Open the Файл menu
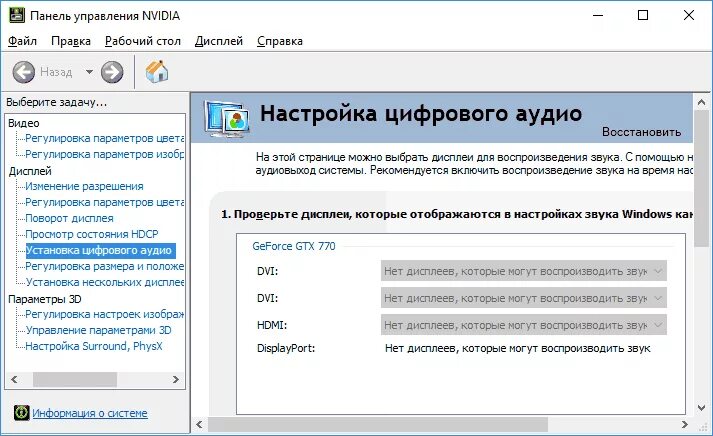 pyautogui.click(x=22, y=41)
